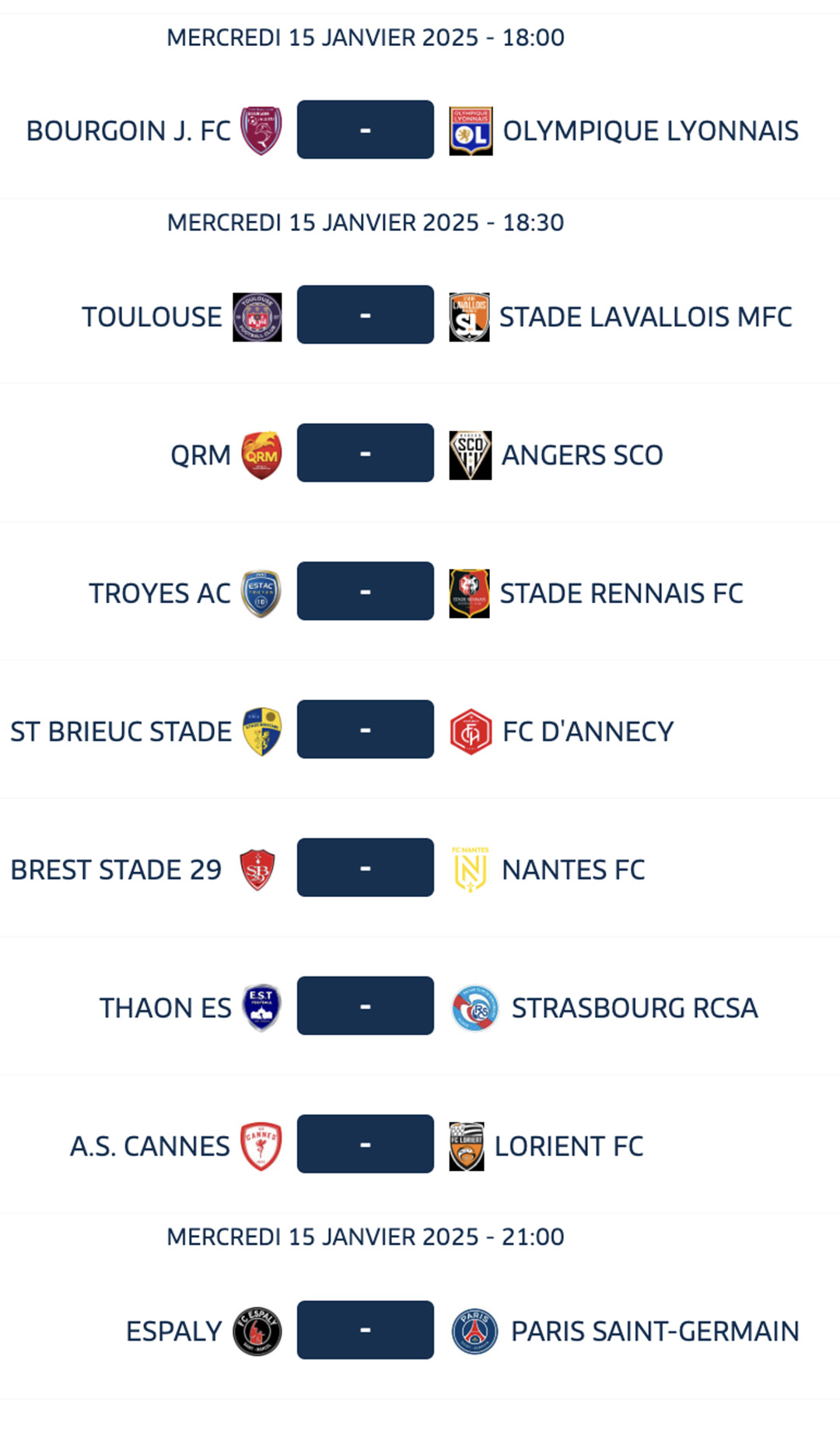Click the Strasbourg RCSA round logo
840x1441 pixels.
point(474,1008)
